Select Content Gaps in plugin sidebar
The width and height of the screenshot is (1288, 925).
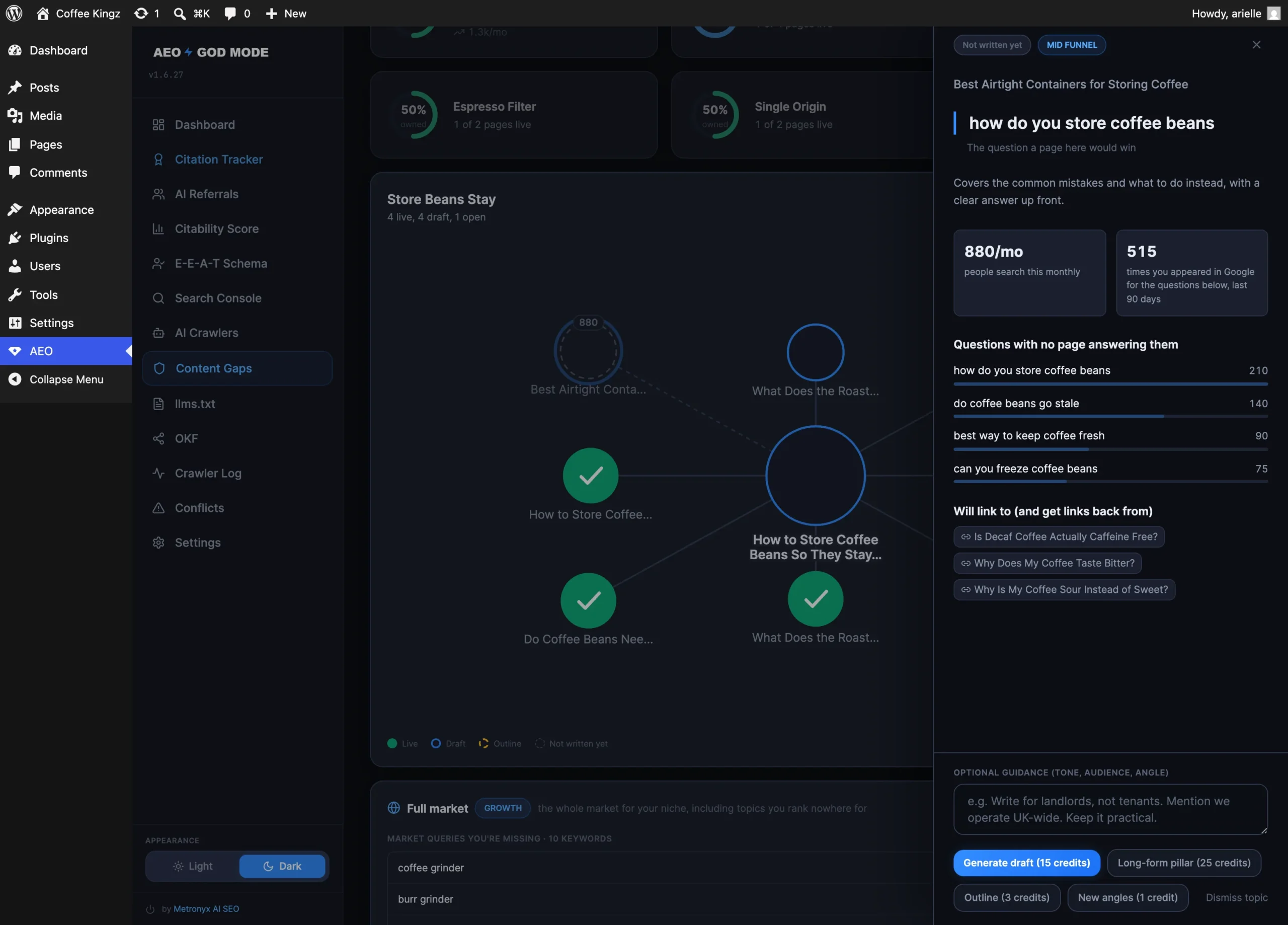pyautogui.click(x=237, y=368)
